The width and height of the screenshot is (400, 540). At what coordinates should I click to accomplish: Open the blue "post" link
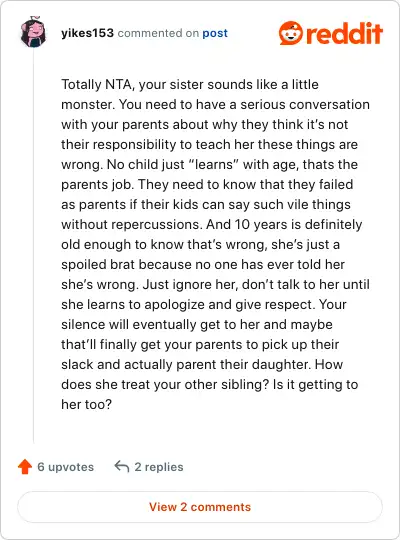click(x=215, y=33)
